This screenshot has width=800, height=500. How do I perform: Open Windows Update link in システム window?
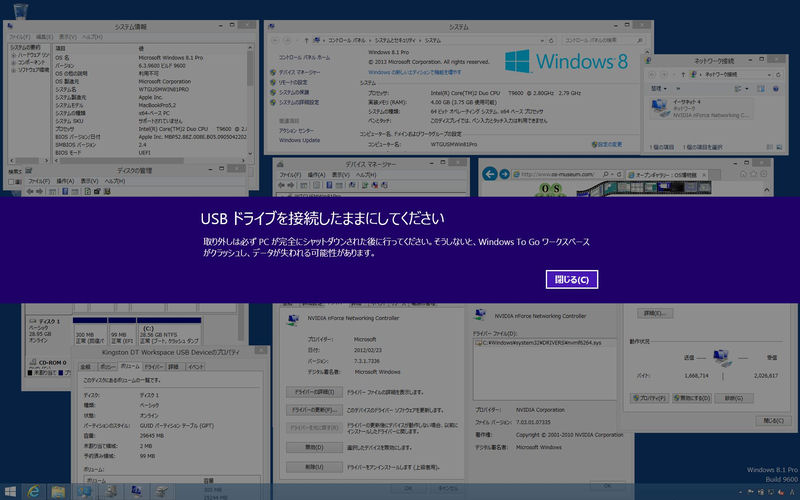[299, 140]
